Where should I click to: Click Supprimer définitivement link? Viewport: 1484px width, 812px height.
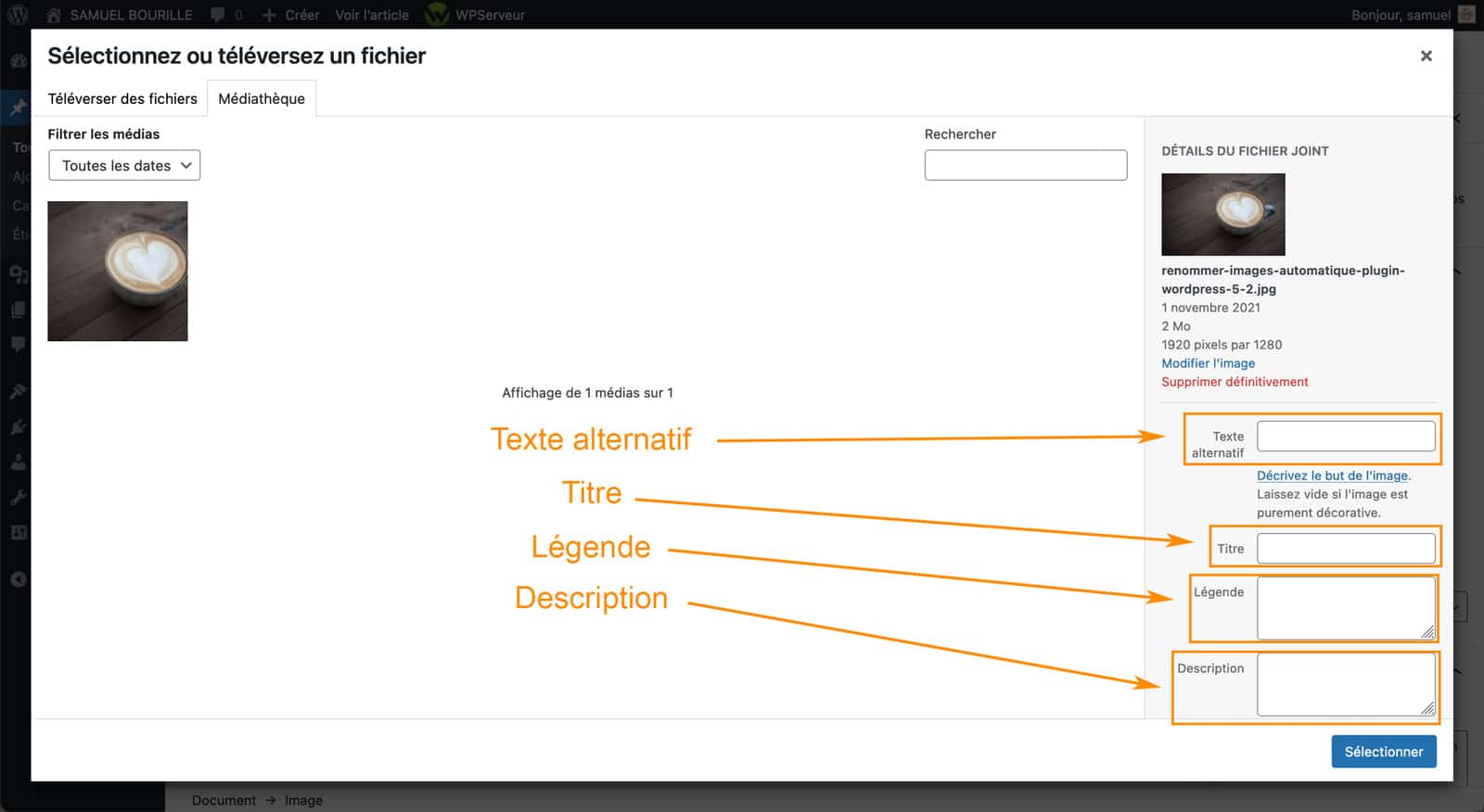click(x=1235, y=382)
